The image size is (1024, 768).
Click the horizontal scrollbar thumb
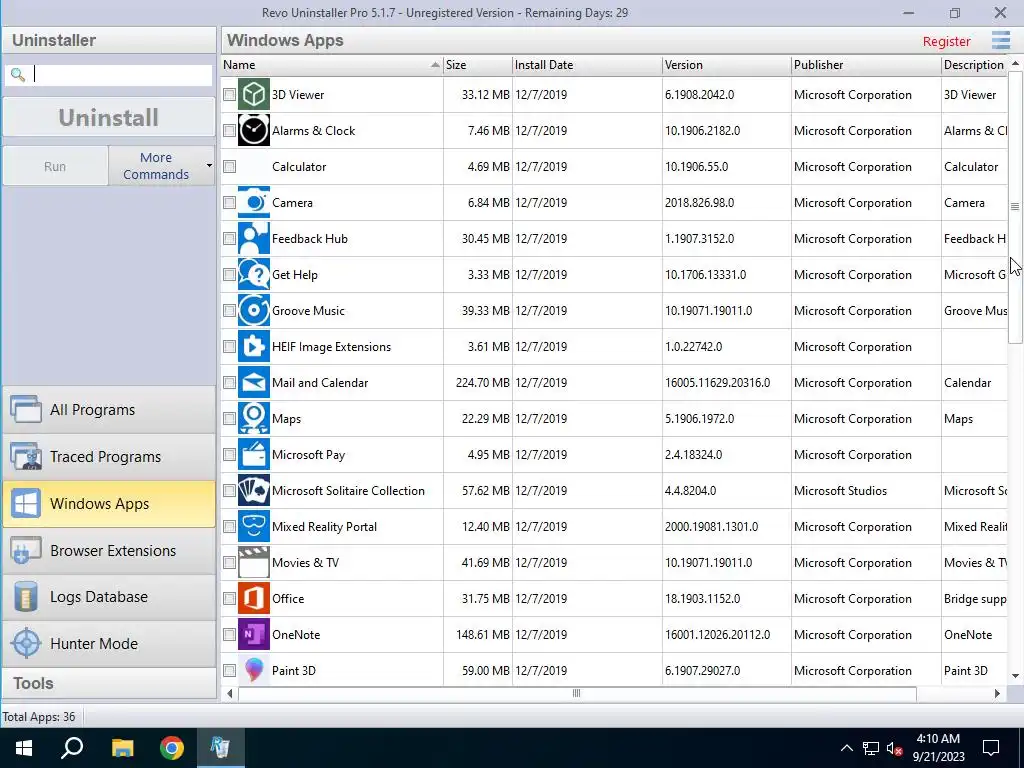577,693
